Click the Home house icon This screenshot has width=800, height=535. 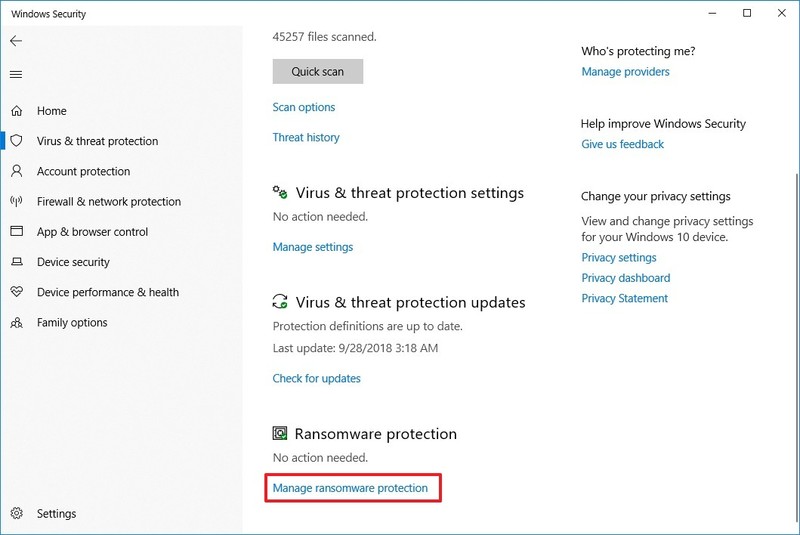(x=16, y=111)
